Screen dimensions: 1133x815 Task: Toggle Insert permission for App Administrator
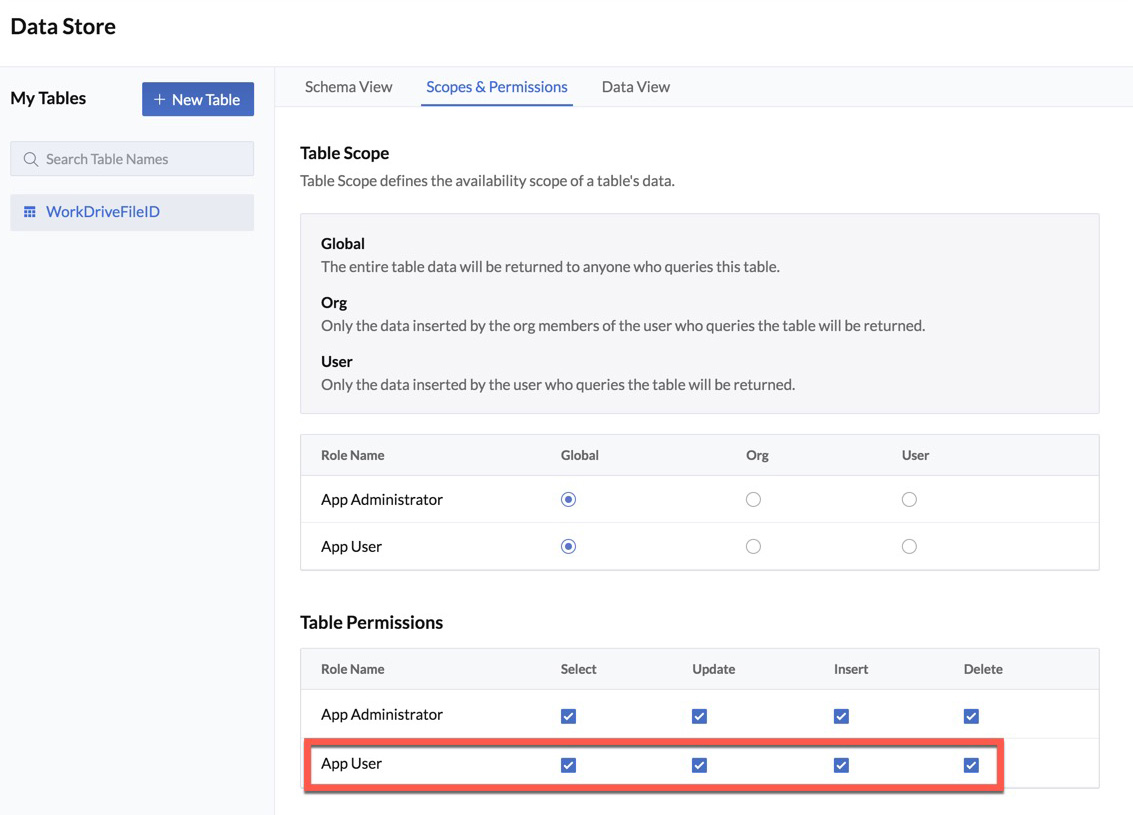[x=841, y=716]
